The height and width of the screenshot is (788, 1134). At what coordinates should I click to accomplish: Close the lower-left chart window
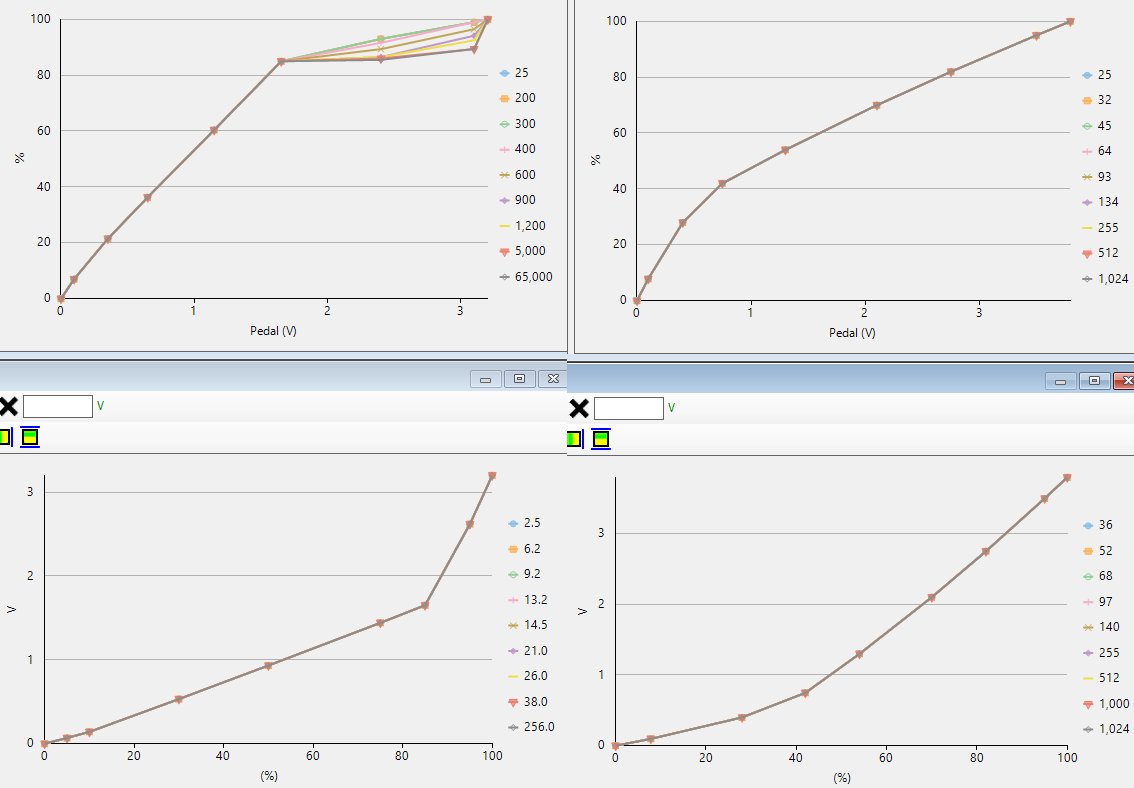point(553,379)
